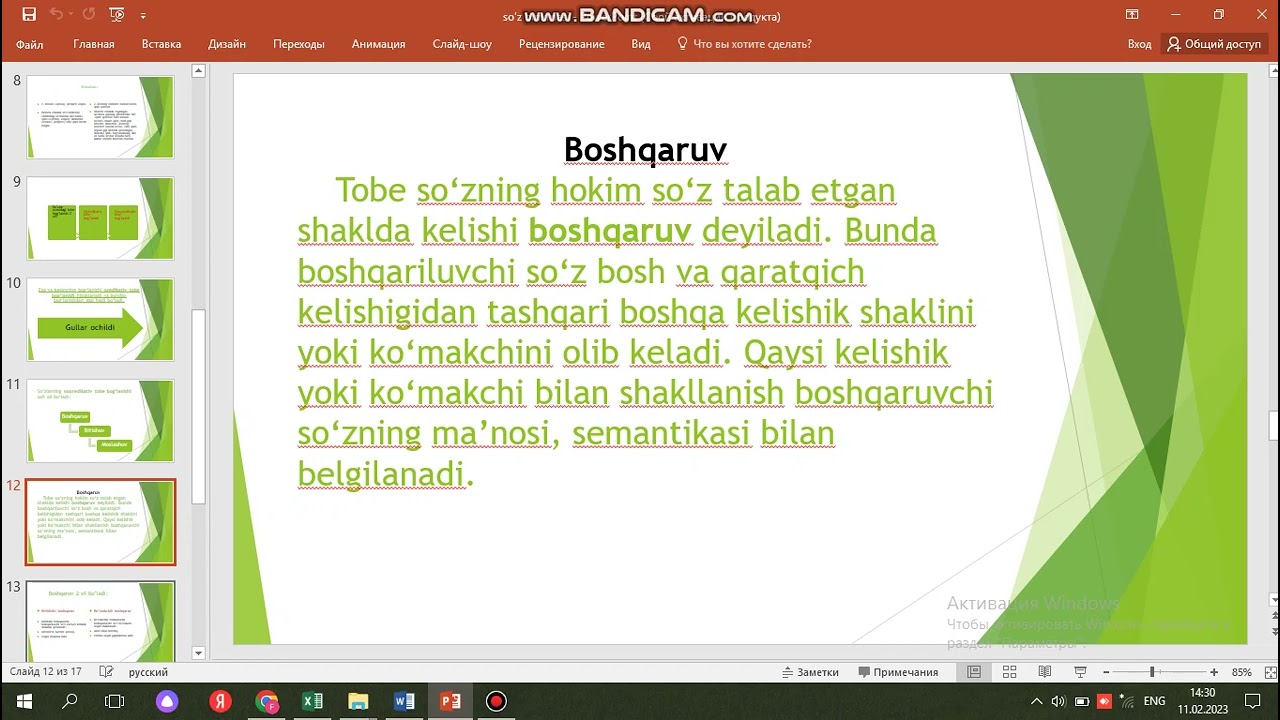Click zoom out minus button

[1105, 672]
